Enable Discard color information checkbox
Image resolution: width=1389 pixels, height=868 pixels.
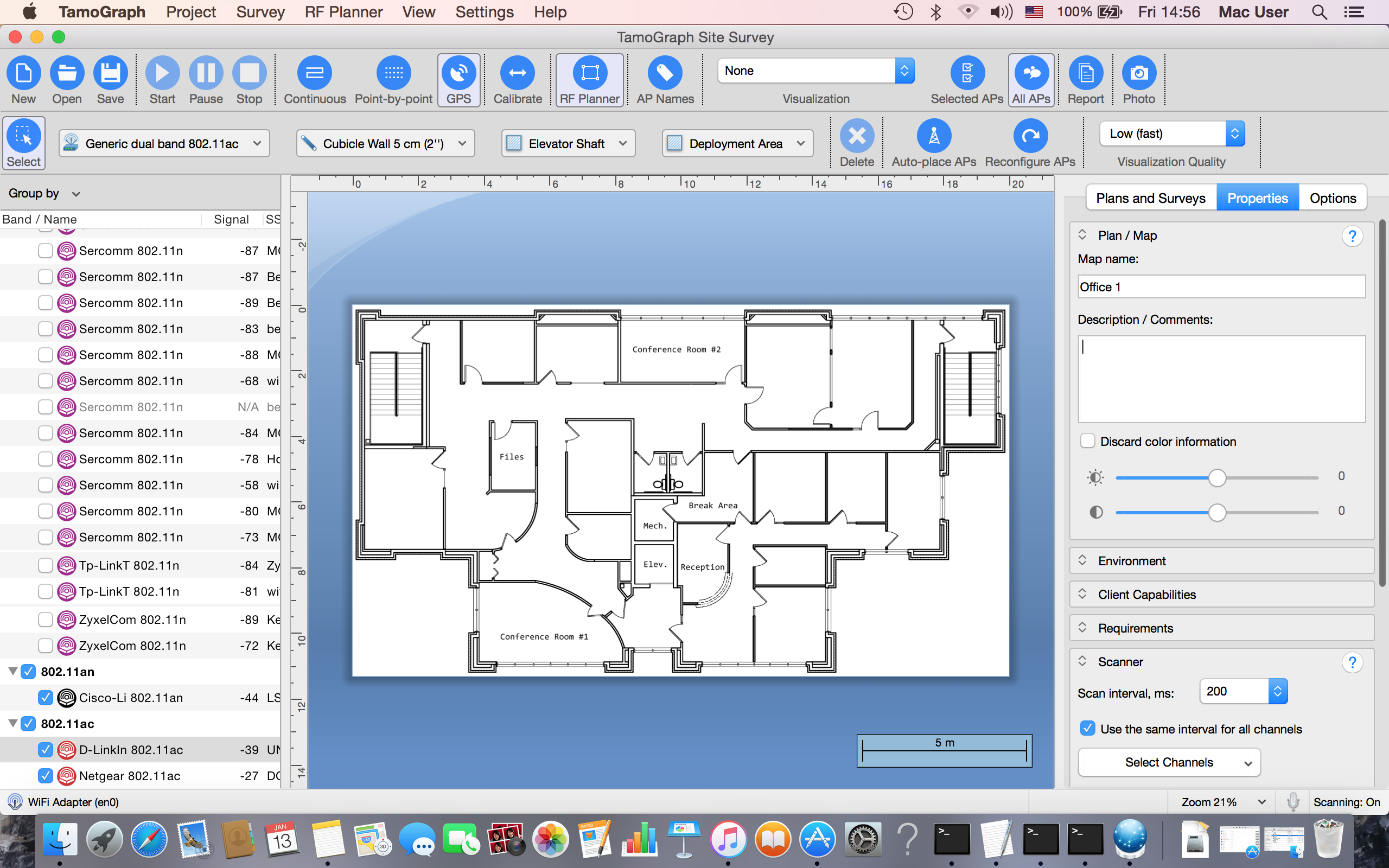pos(1087,441)
